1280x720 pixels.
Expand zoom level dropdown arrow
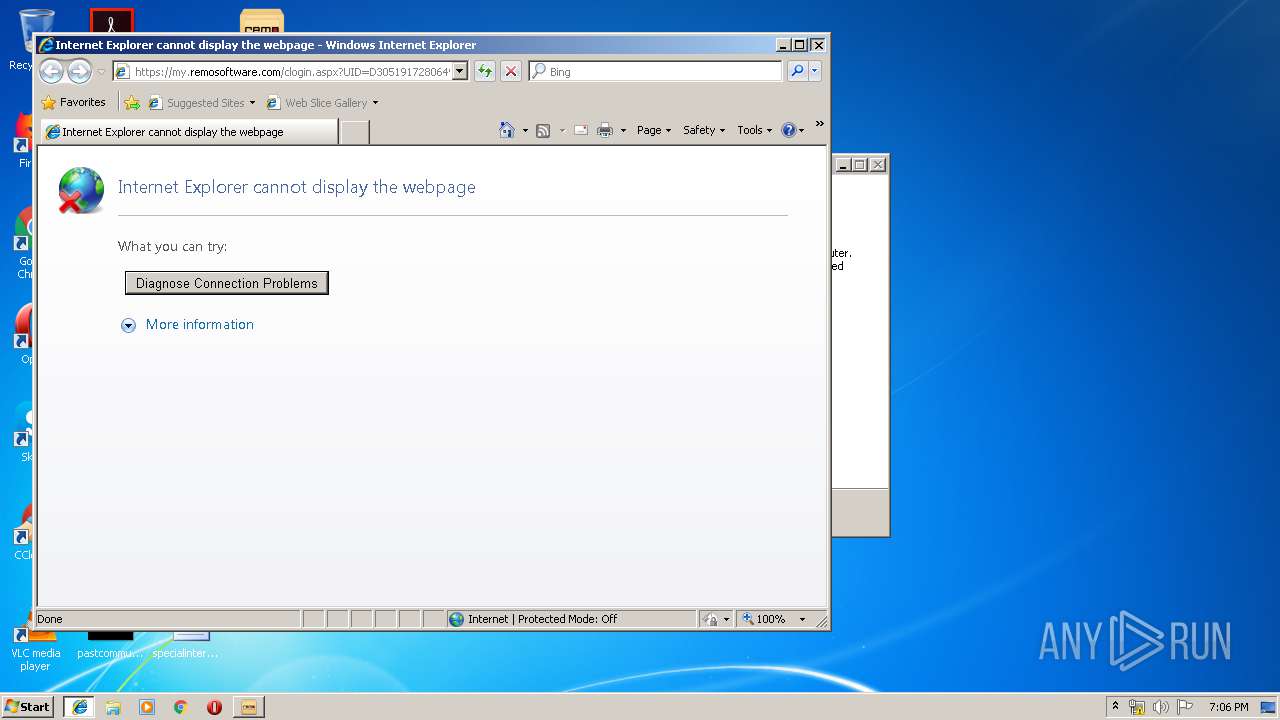point(802,619)
